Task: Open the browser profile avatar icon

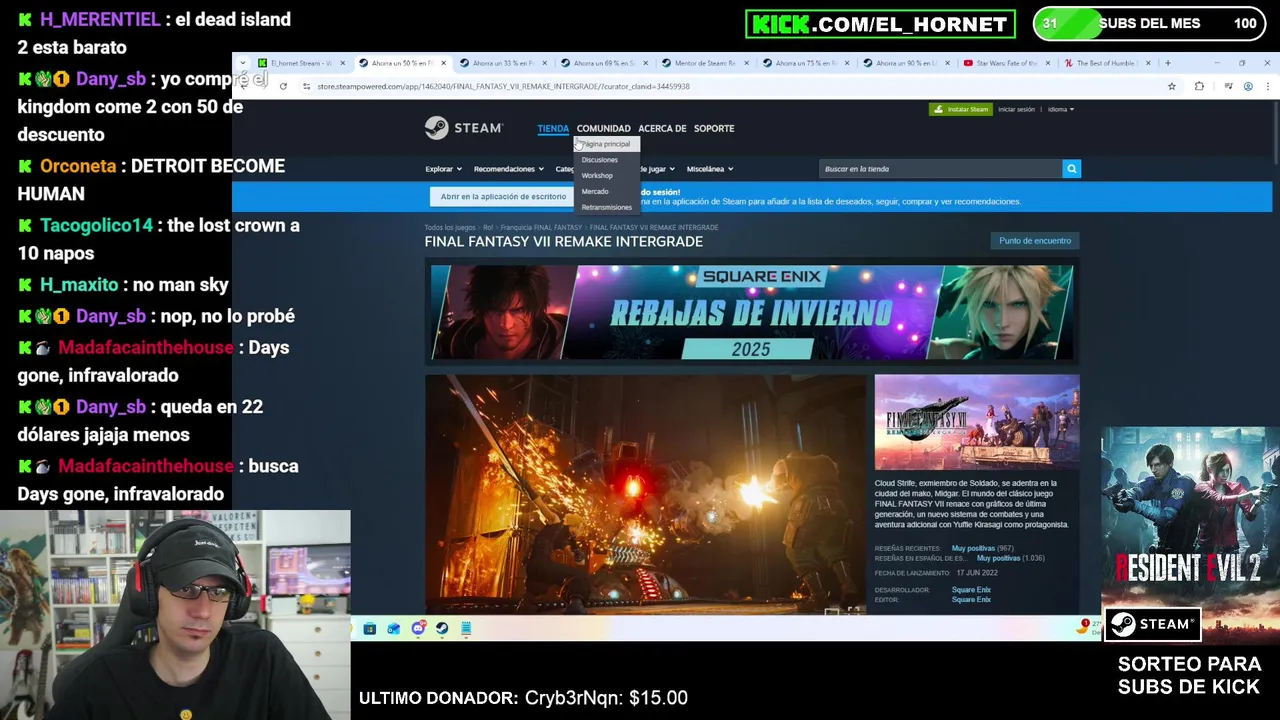Action: [x=1248, y=86]
